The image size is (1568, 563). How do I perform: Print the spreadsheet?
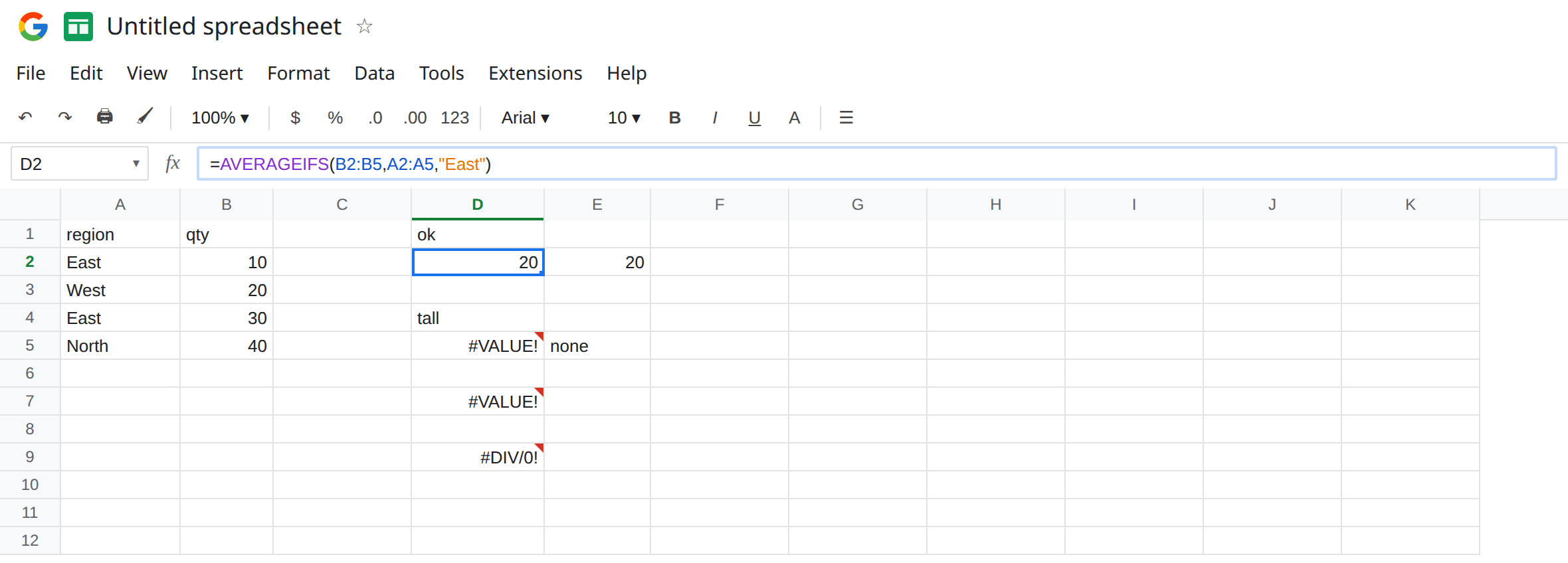[x=104, y=118]
